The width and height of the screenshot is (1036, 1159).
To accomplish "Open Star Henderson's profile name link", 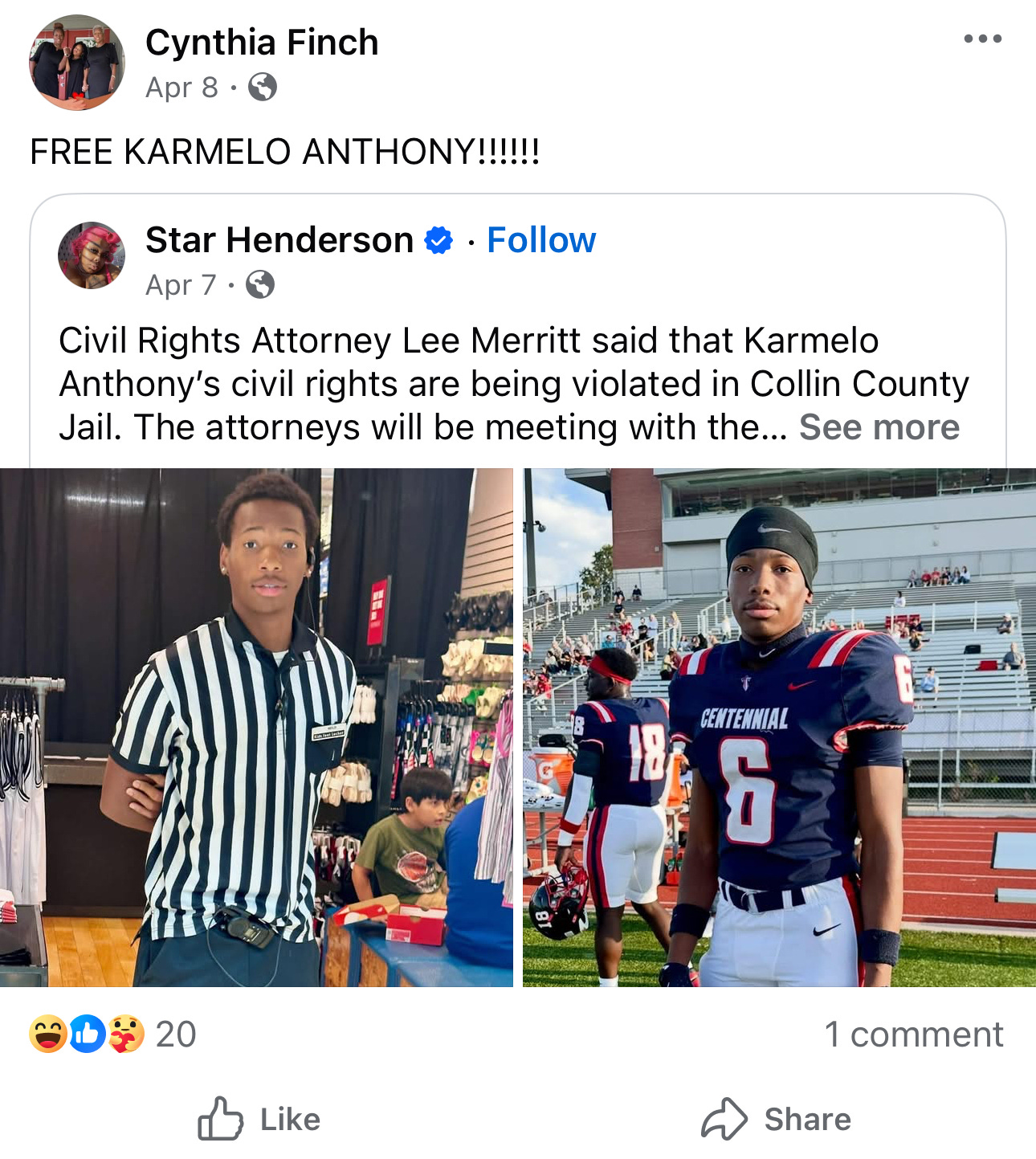I will pos(279,240).
